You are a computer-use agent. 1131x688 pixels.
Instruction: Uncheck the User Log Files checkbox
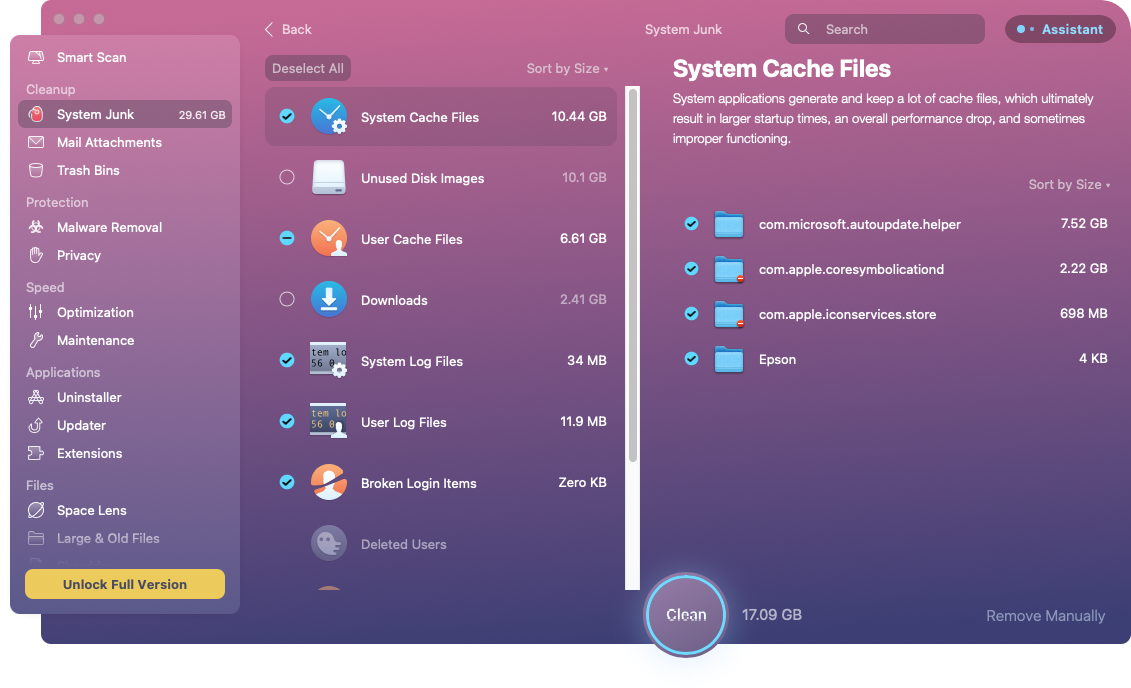point(287,421)
